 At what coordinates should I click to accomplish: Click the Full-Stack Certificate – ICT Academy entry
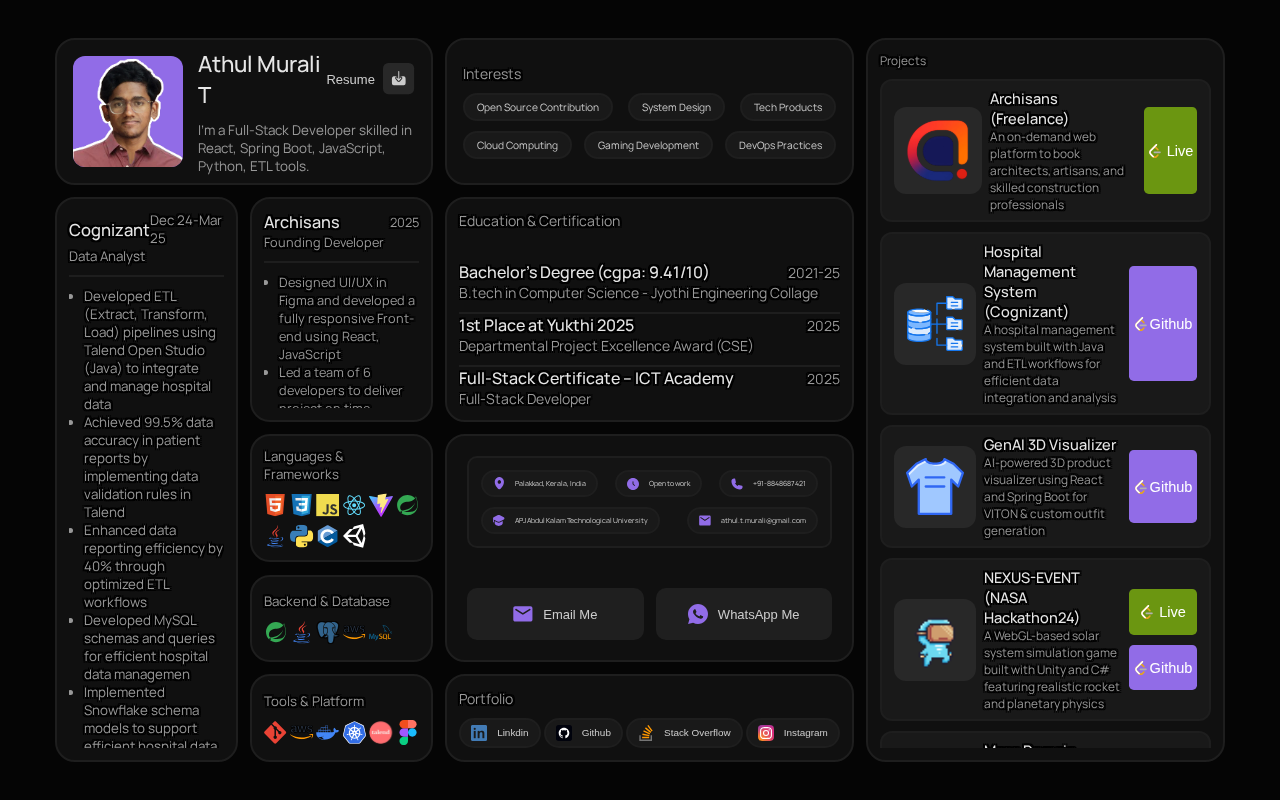coord(649,388)
